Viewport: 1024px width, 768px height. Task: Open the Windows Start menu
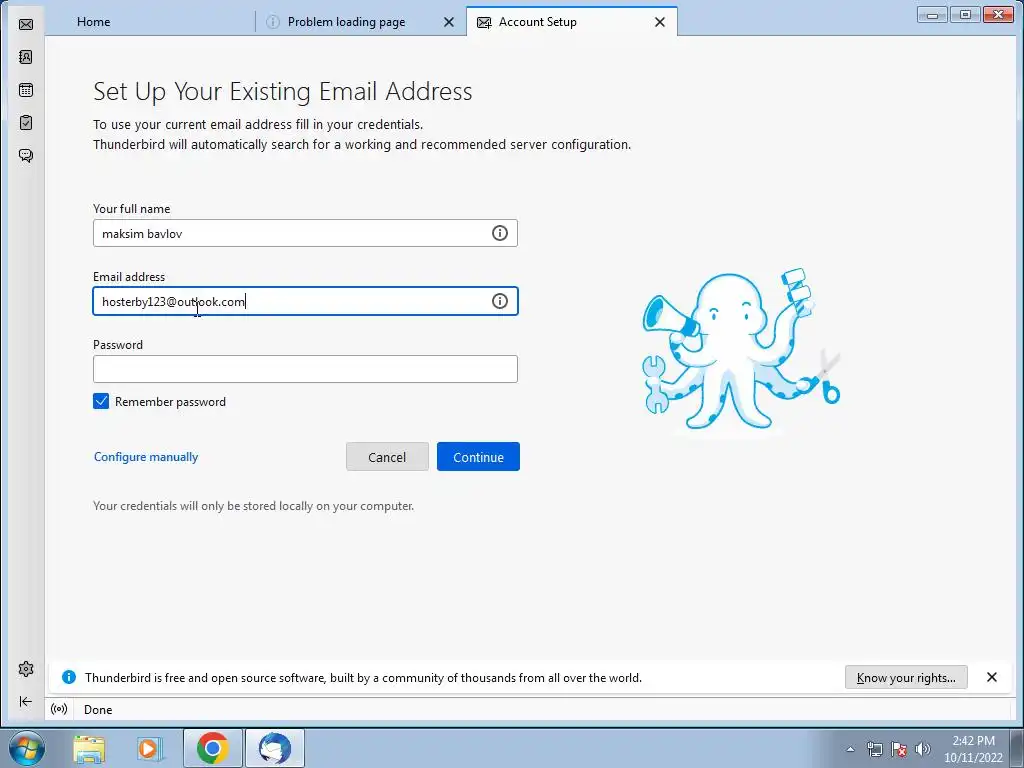(x=27, y=748)
